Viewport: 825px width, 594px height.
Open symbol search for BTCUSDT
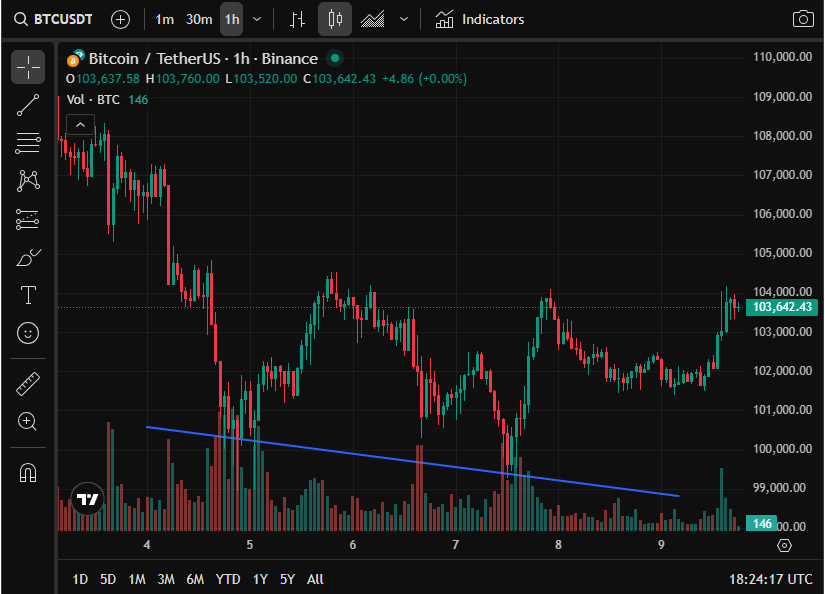pos(53,19)
